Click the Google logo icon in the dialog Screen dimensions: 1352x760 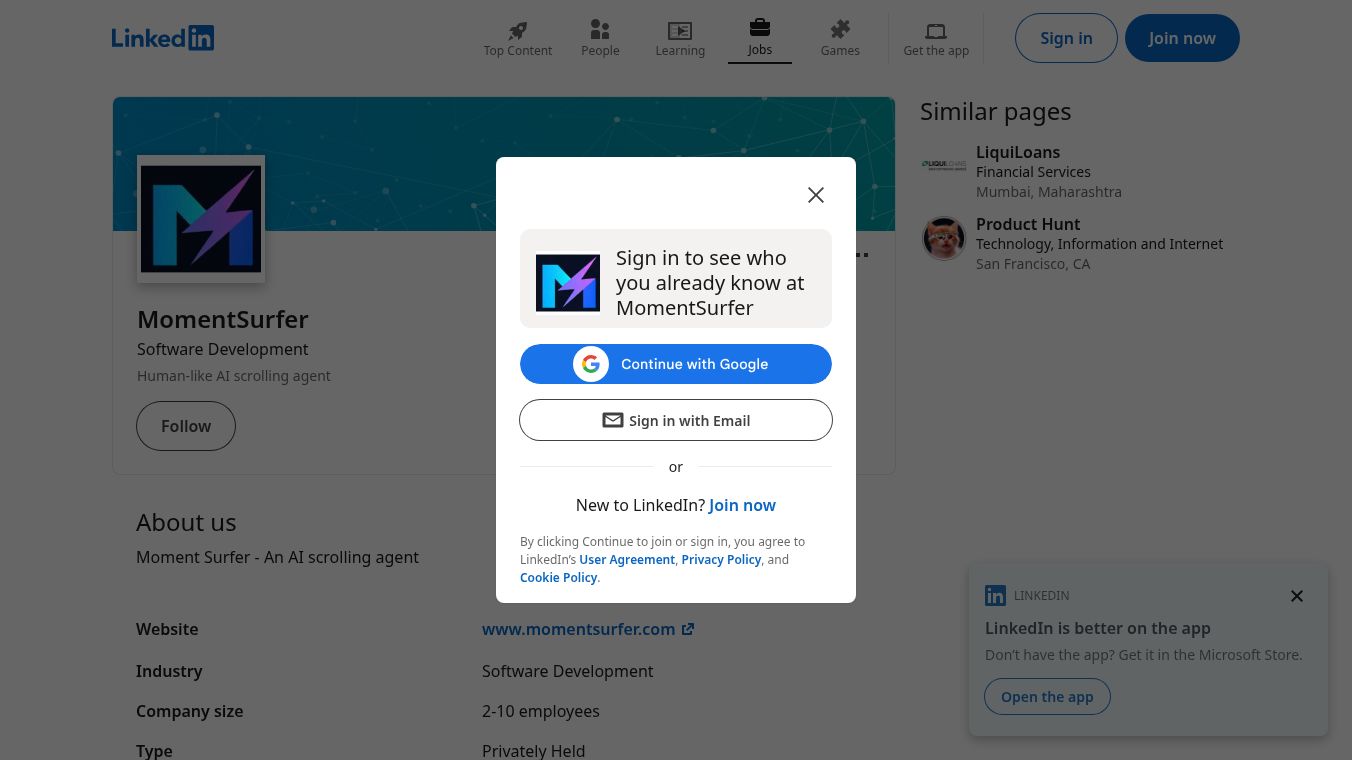[591, 364]
